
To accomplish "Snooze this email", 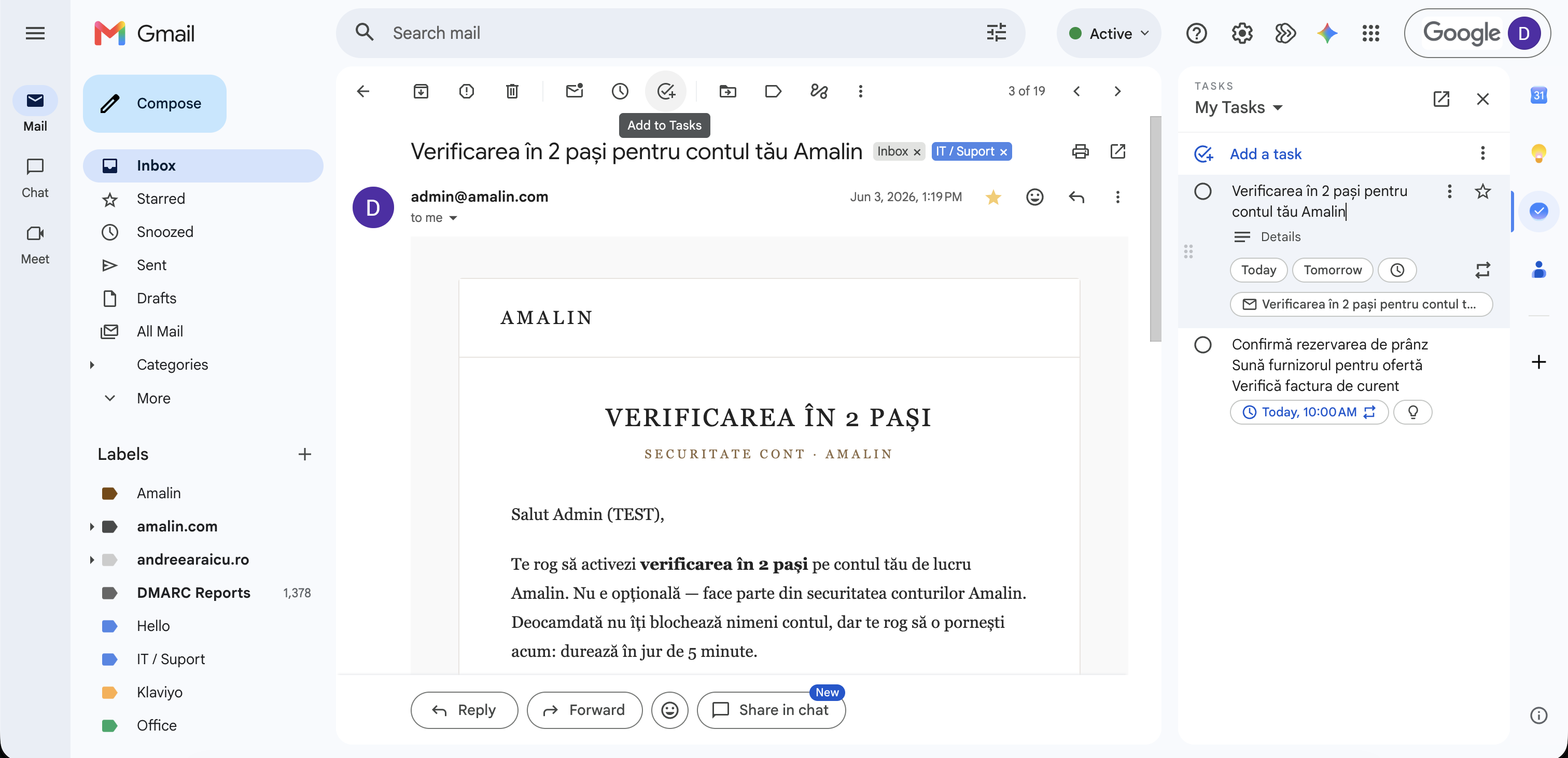I will 620,91.
